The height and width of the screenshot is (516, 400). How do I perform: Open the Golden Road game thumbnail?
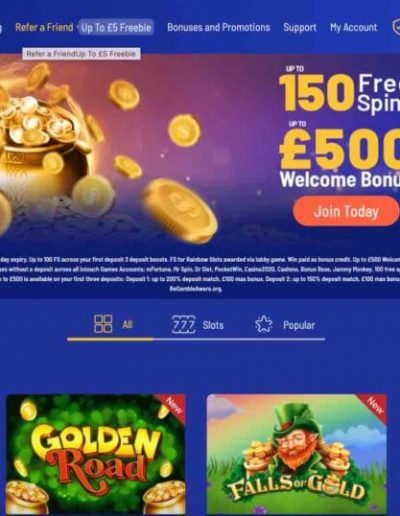pos(96,454)
